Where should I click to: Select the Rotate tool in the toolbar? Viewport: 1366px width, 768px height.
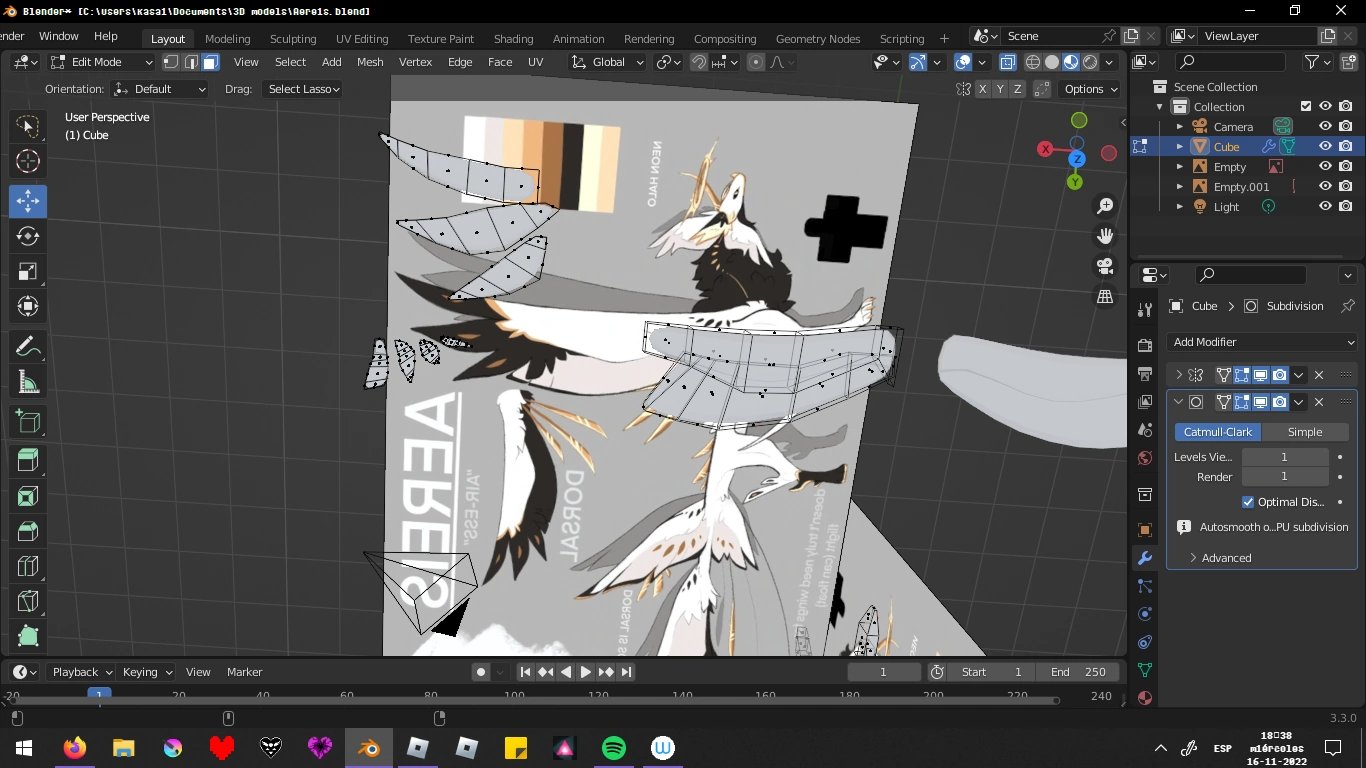tap(27, 236)
